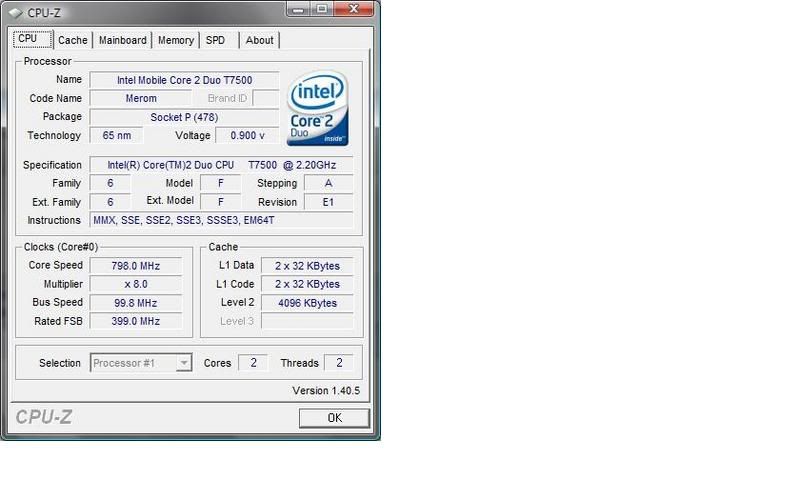This screenshot has height=500, width=800.
Task: Click the 0.900 v voltage value
Action: (247, 136)
